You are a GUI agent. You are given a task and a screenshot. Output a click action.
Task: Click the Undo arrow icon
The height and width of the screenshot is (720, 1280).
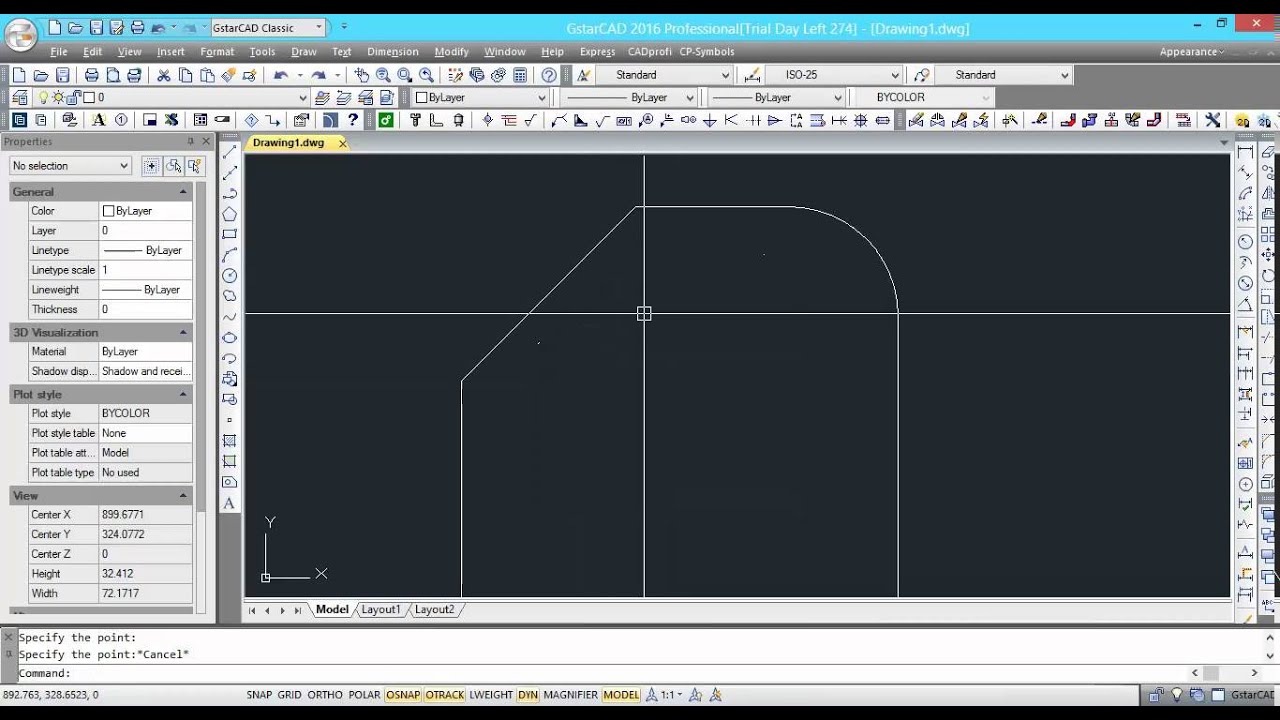[281, 75]
